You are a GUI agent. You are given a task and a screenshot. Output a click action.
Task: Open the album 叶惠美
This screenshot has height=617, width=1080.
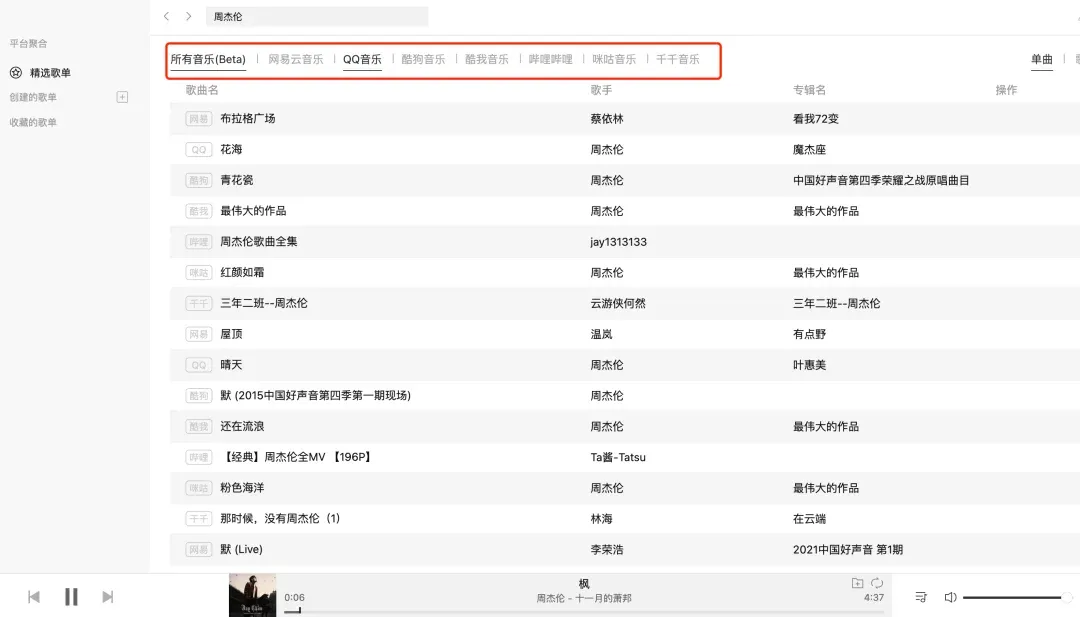coord(809,364)
